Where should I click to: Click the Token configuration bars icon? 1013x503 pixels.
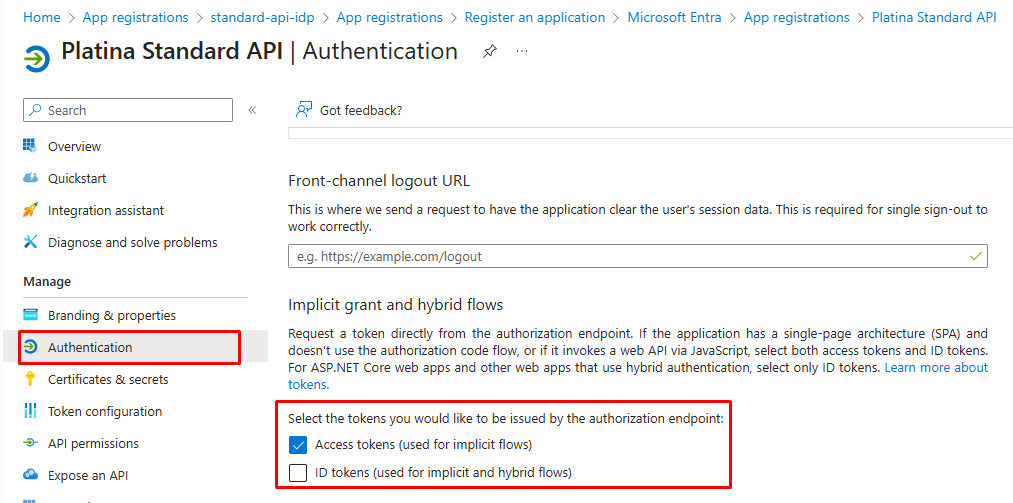point(30,411)
